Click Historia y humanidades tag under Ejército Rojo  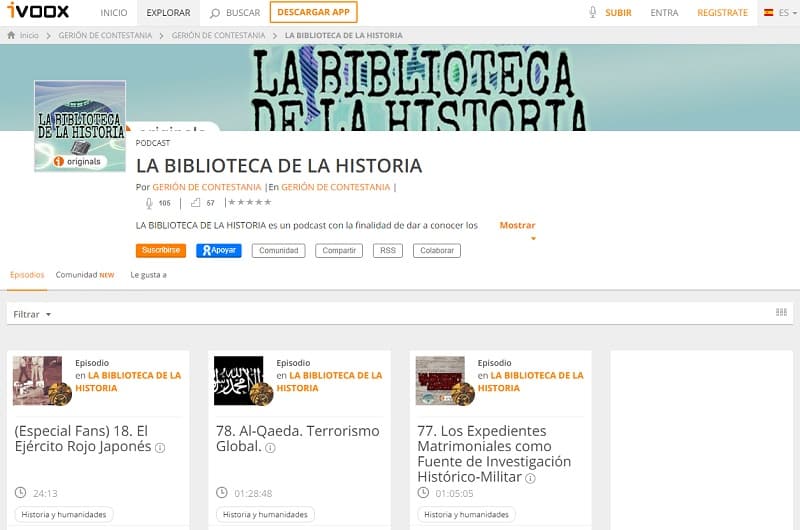64,515
